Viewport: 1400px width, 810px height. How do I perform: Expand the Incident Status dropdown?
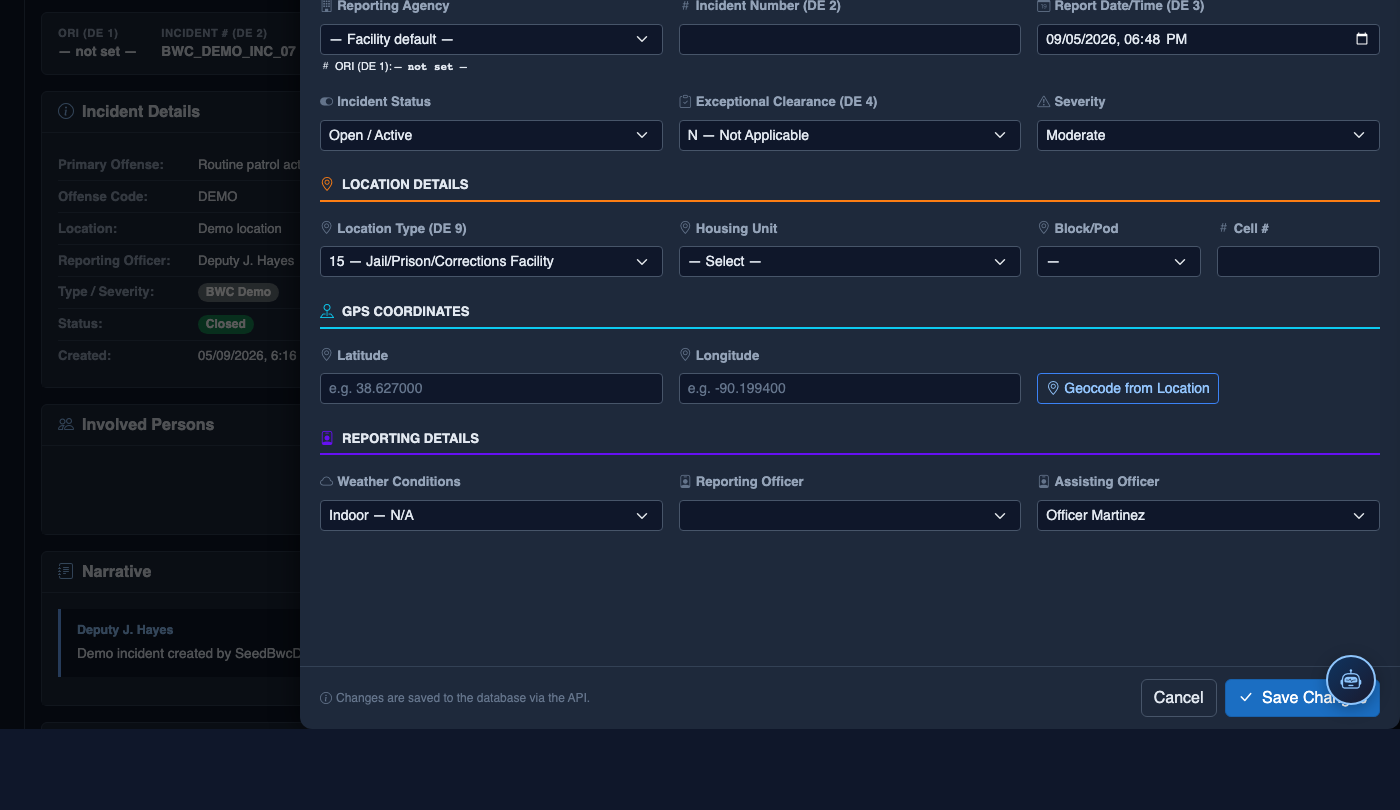[491, 135]
